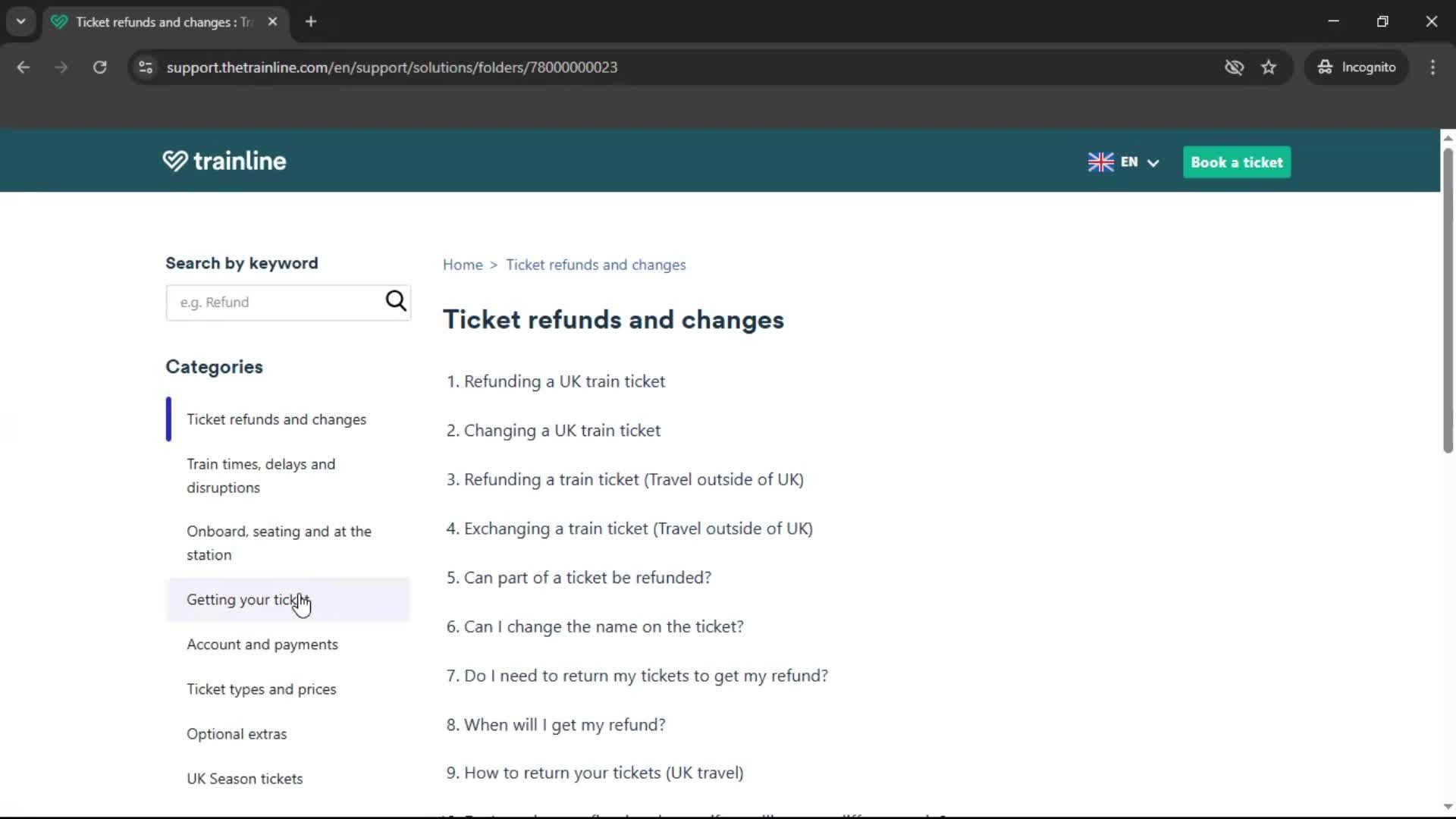The height and width of the screenshot is (819, 1456).
Task: Click Book a ticket
Action: point(1236,162)
